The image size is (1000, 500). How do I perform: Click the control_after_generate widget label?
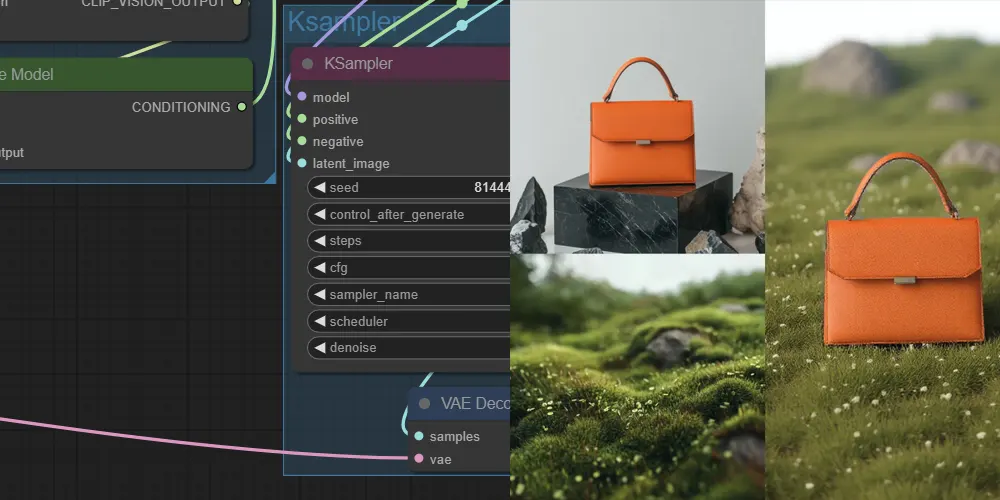pos(397,214)
